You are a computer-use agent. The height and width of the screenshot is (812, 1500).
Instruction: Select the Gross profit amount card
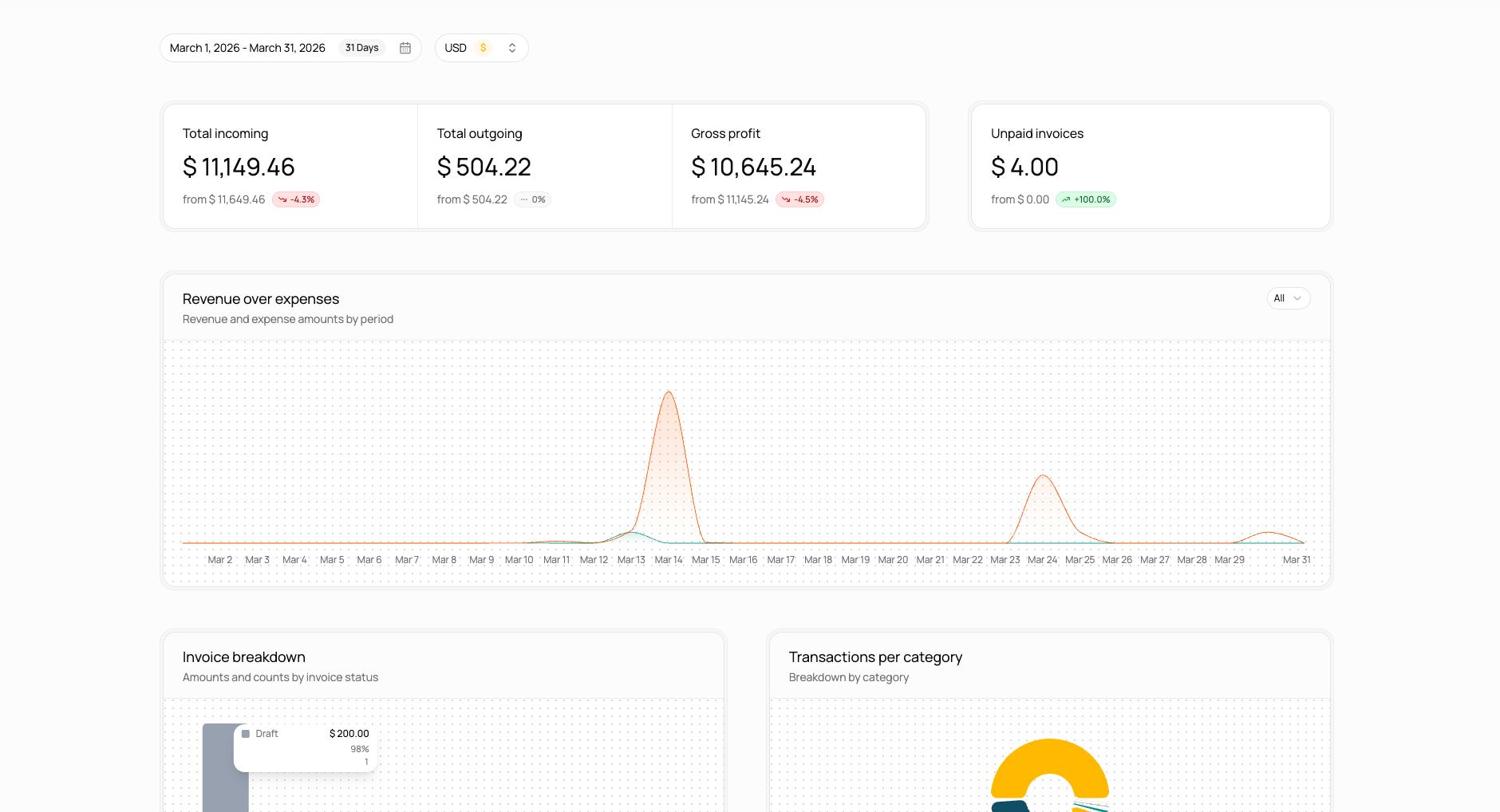pyautogui.click(x=798, y=167)
